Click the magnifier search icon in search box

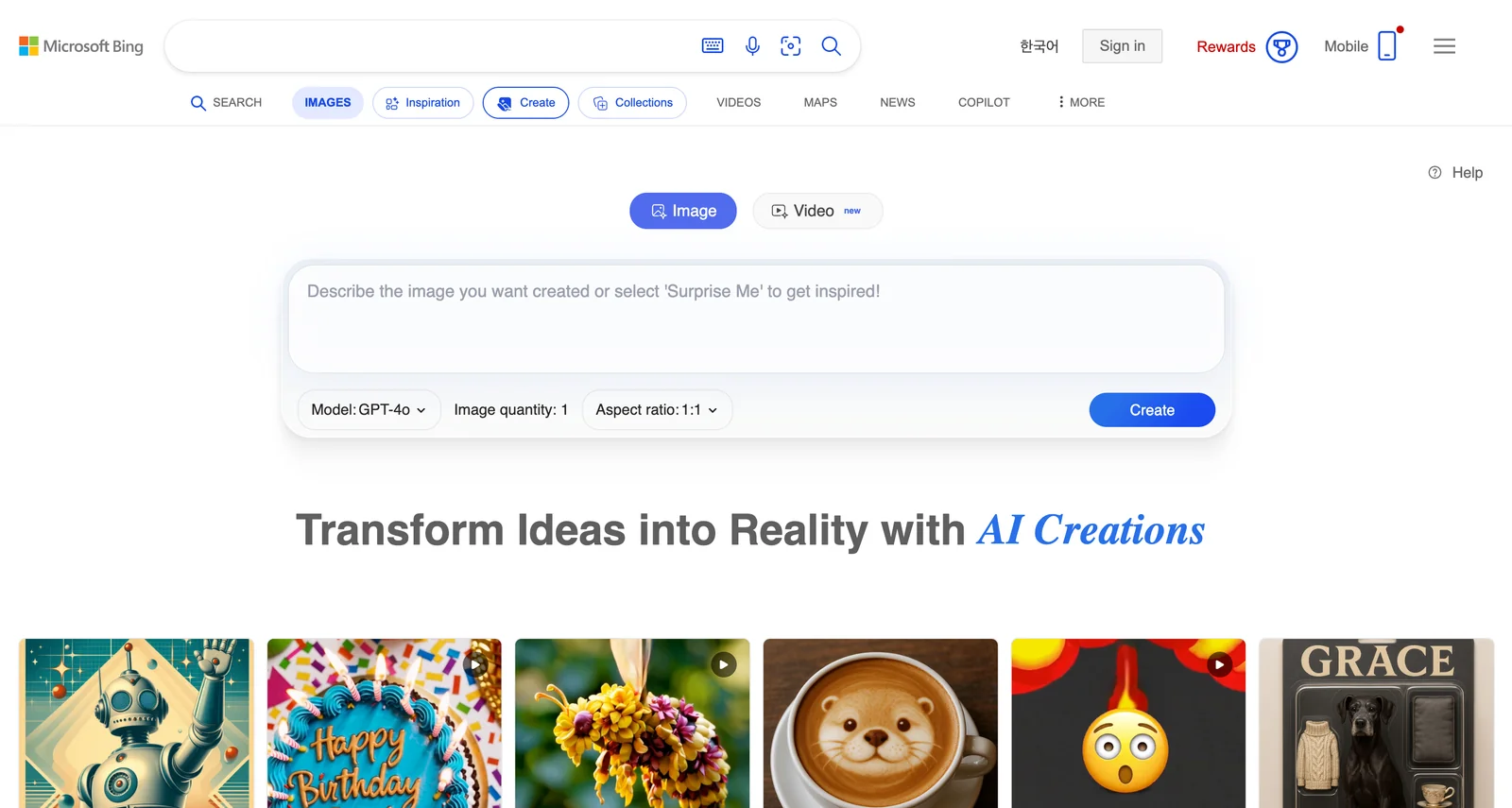tap(831, 45)
